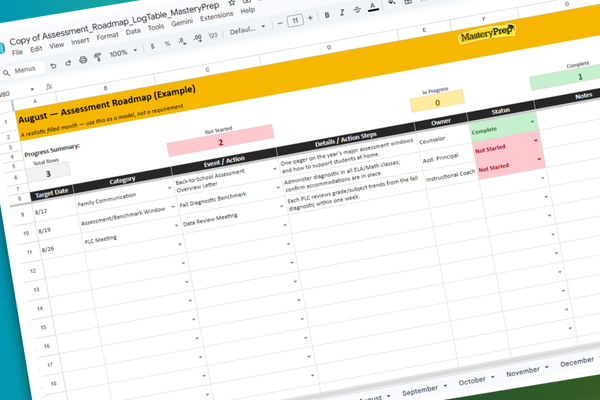600x400 pixels.
Task: Toggle Italic formatting
Action: coord(342,13)
